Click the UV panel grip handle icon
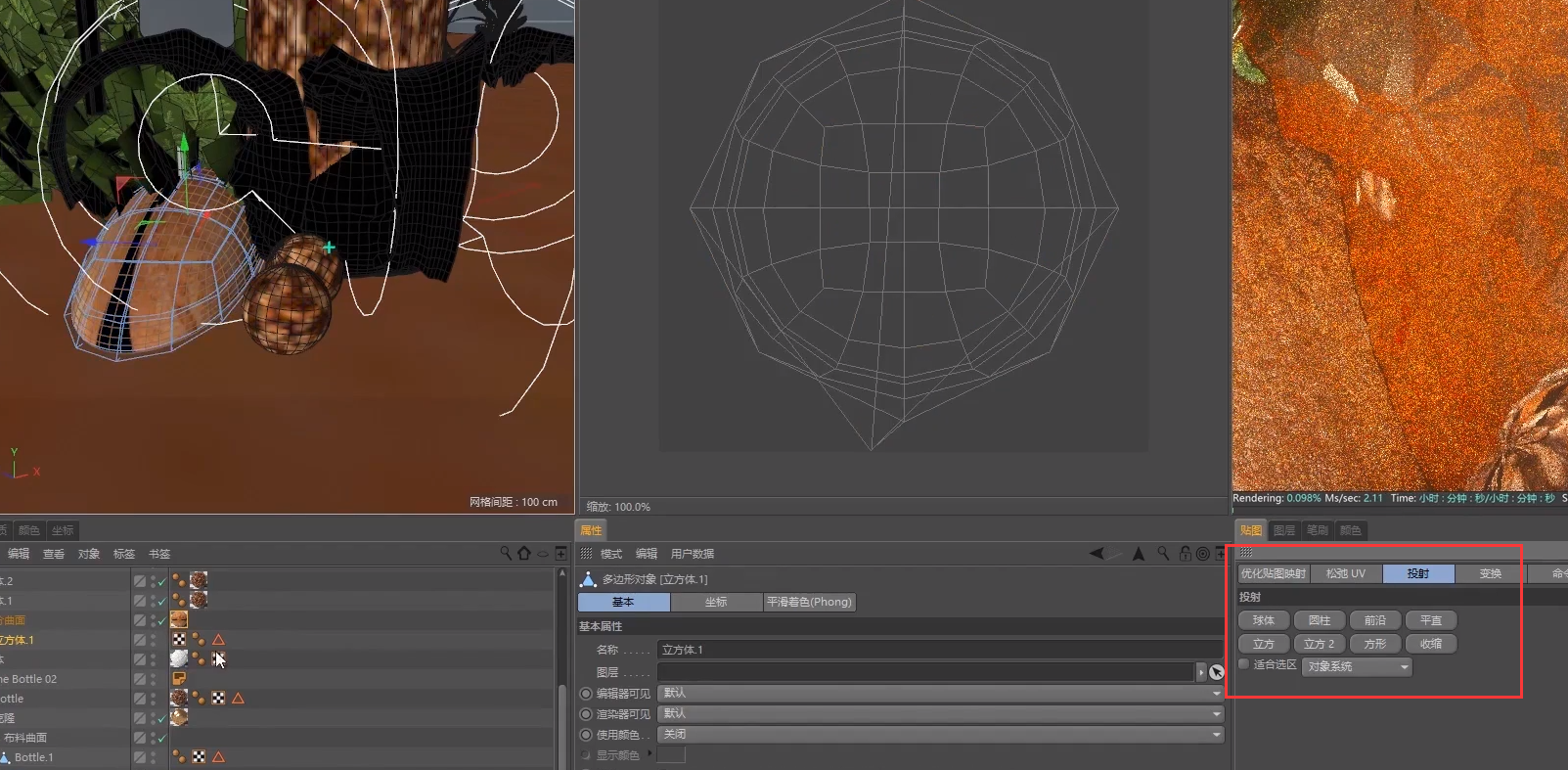This screenshot has height=770, width=1568. [x=1246, y=553]
